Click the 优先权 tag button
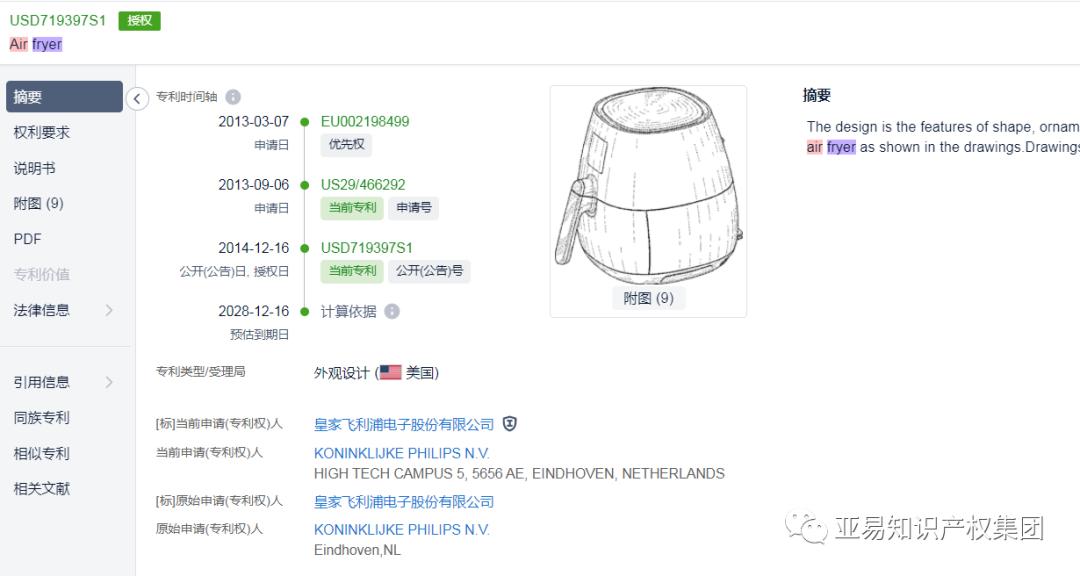 point(346,144)
